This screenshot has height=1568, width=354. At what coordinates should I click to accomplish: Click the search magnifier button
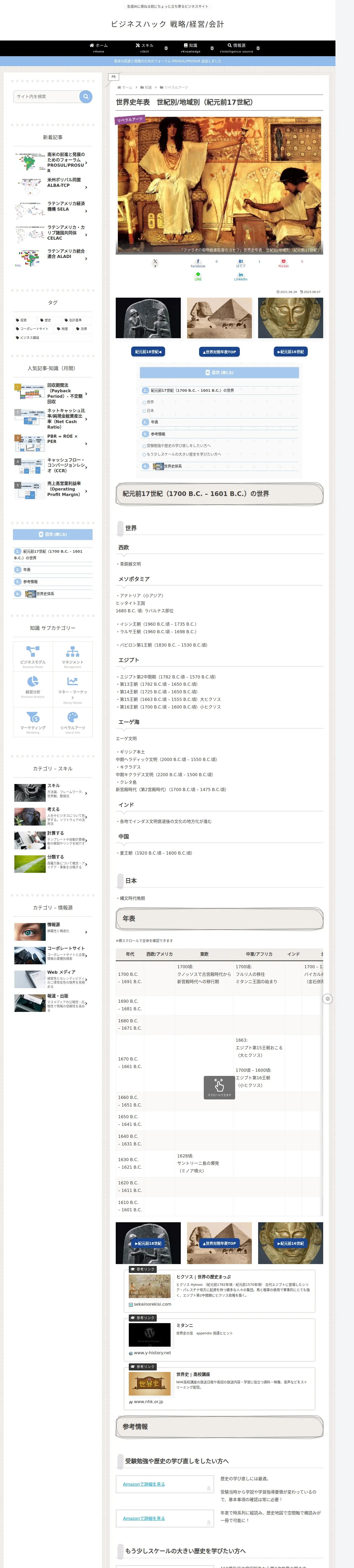coord(86,96)
